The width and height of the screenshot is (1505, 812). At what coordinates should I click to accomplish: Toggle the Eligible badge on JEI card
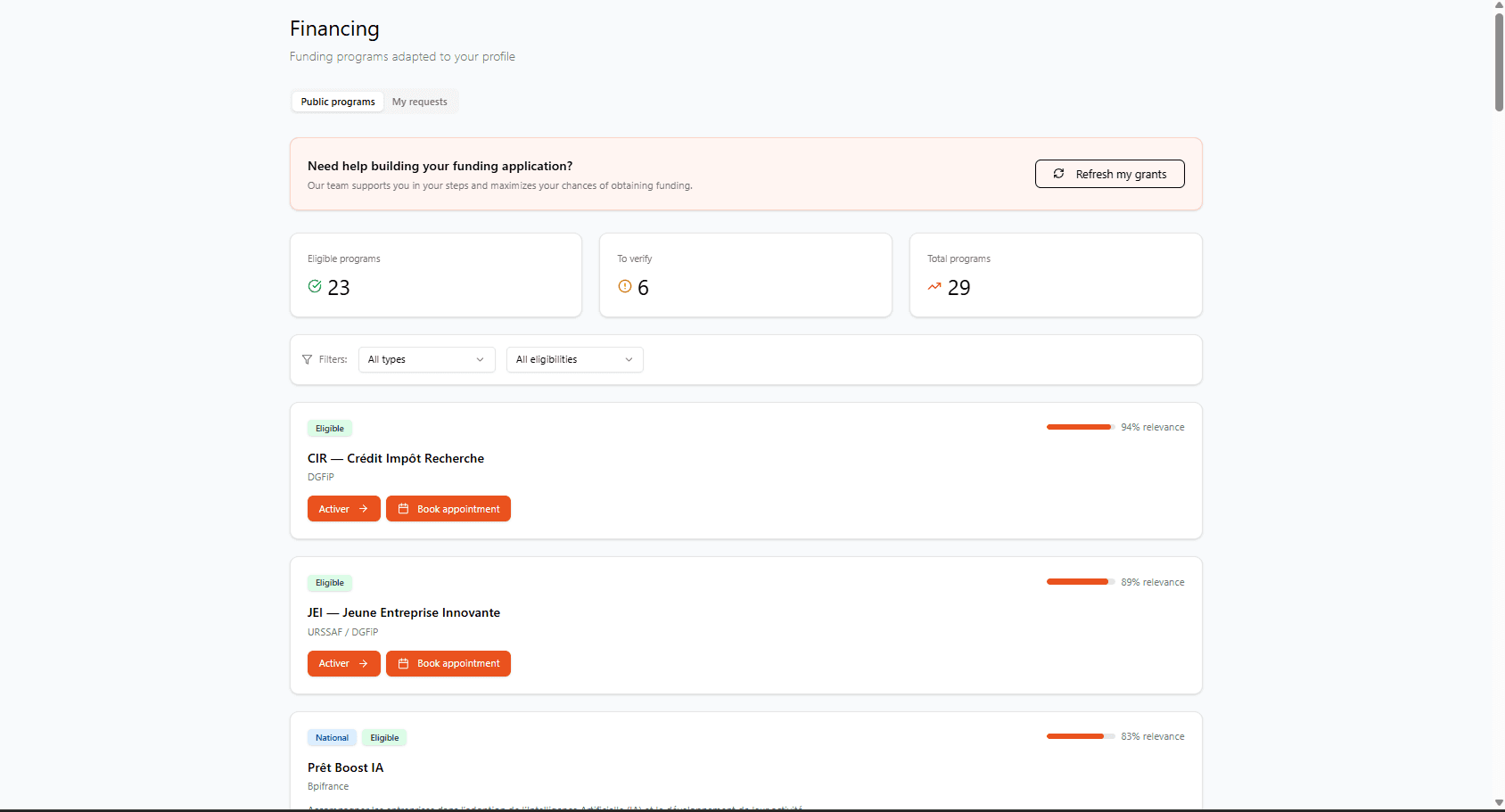click(329, 582)
